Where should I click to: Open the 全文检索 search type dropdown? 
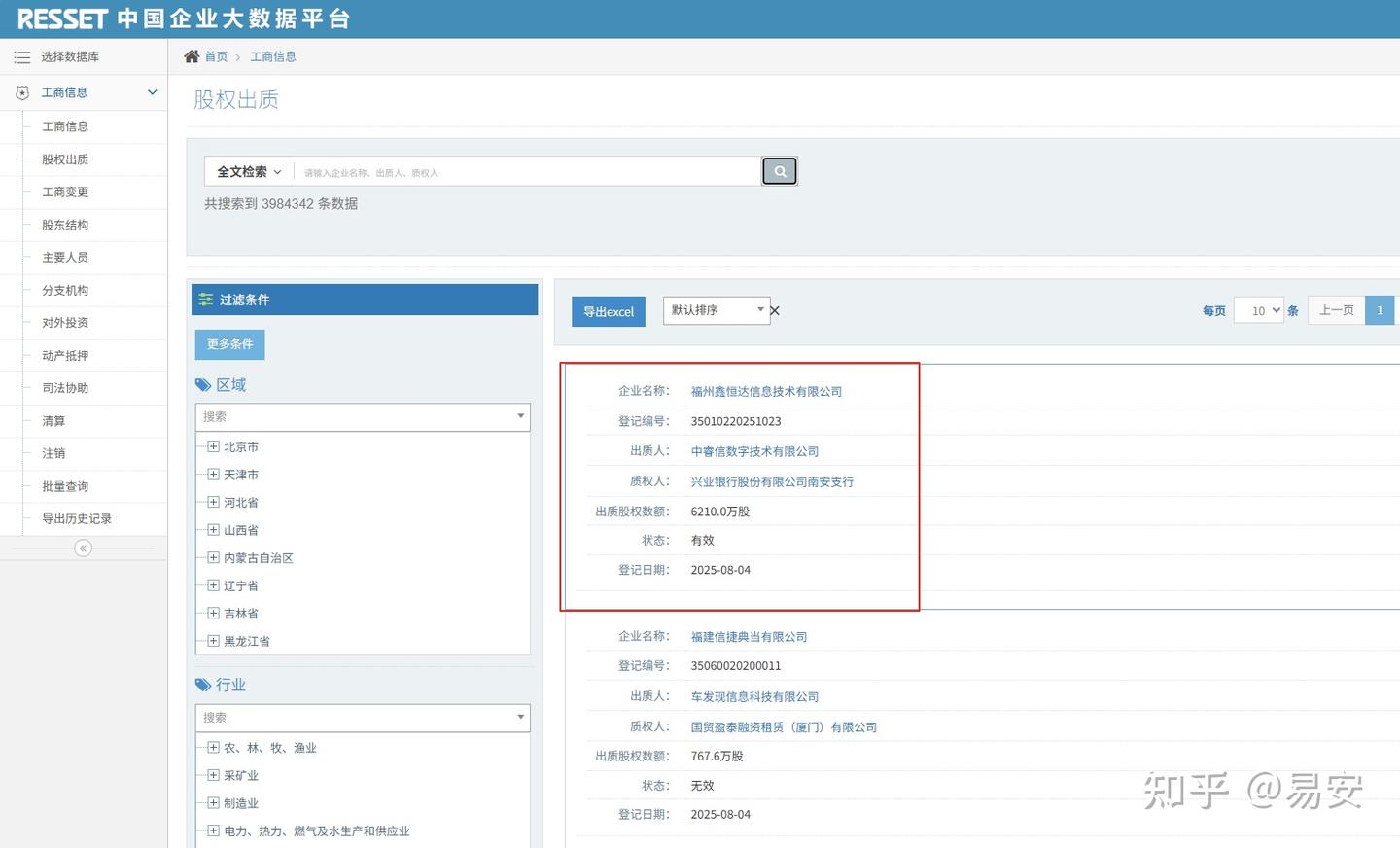point(247,170)
